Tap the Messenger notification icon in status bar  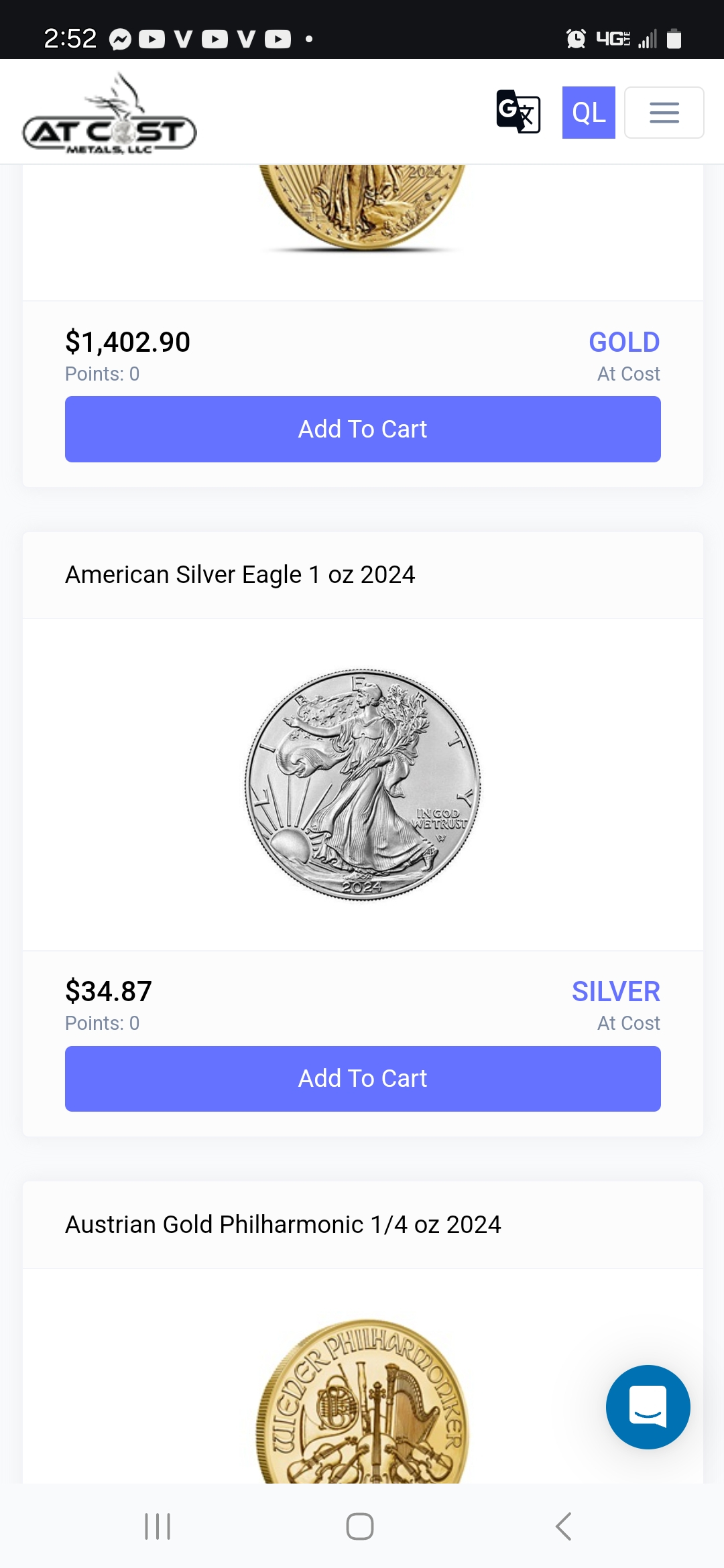click(120, 40)
